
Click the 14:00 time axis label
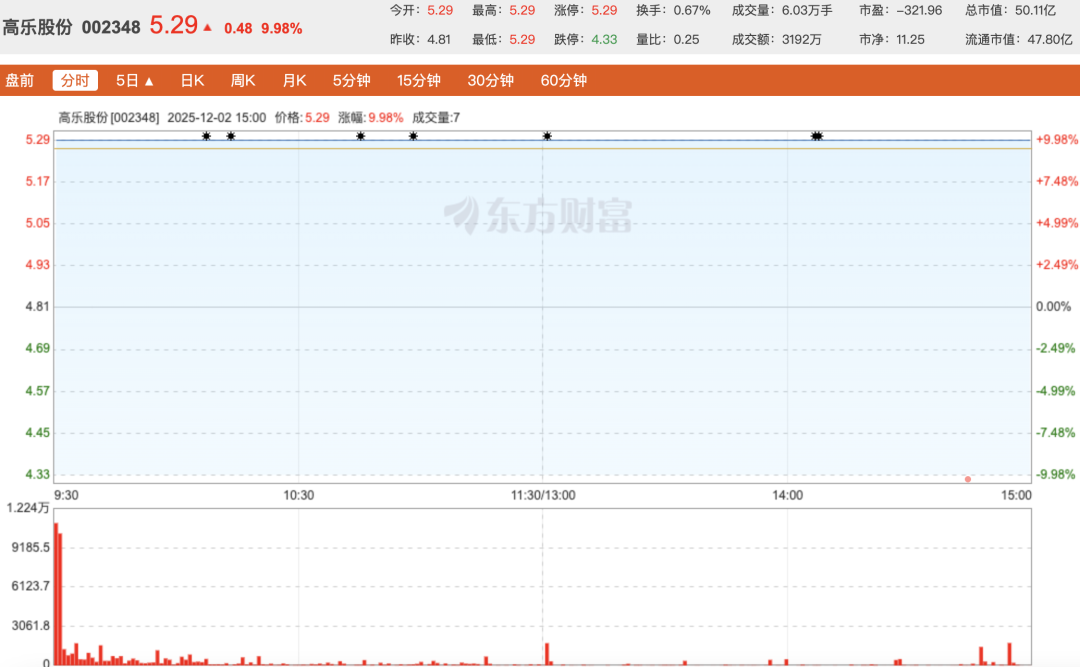click(x=787, y=495)
